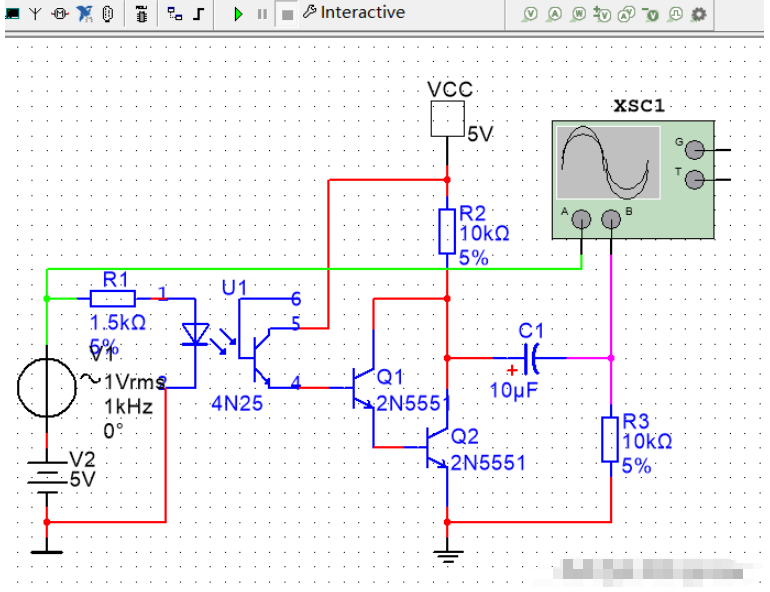770x592 pixels.
Task: Select resistor R2 on the schematic
Action: tap(447, 231)
